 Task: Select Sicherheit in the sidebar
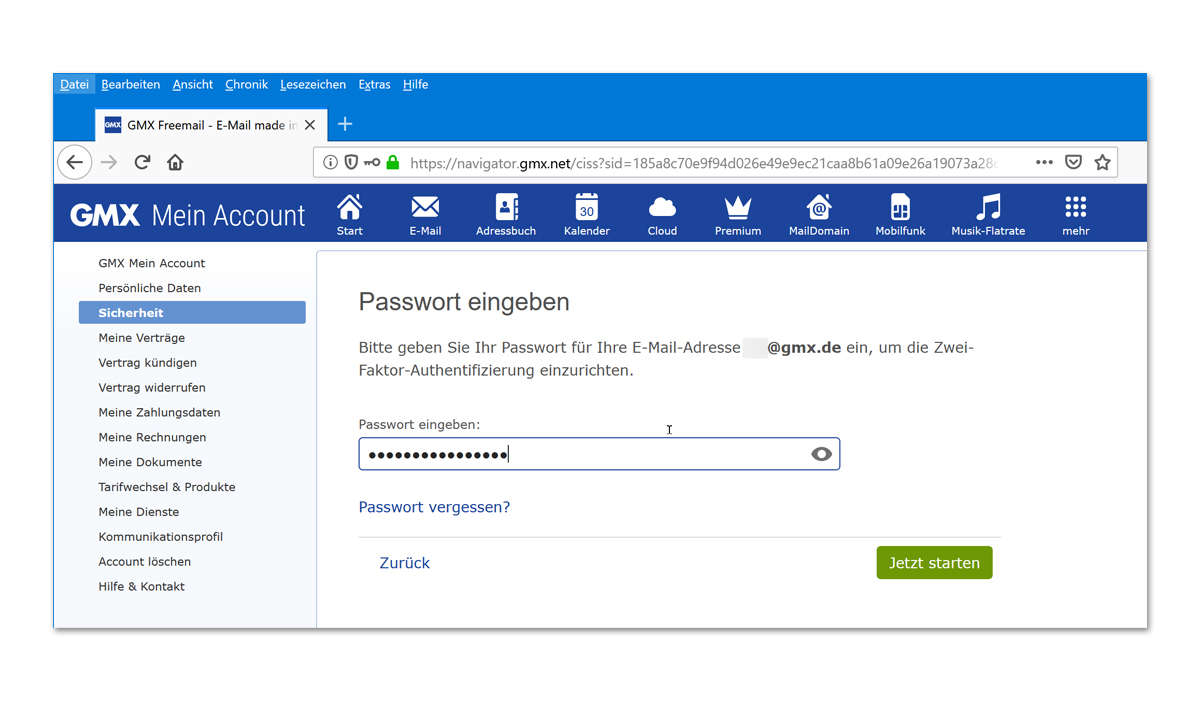pyautogui.click(x=192, y=313)
